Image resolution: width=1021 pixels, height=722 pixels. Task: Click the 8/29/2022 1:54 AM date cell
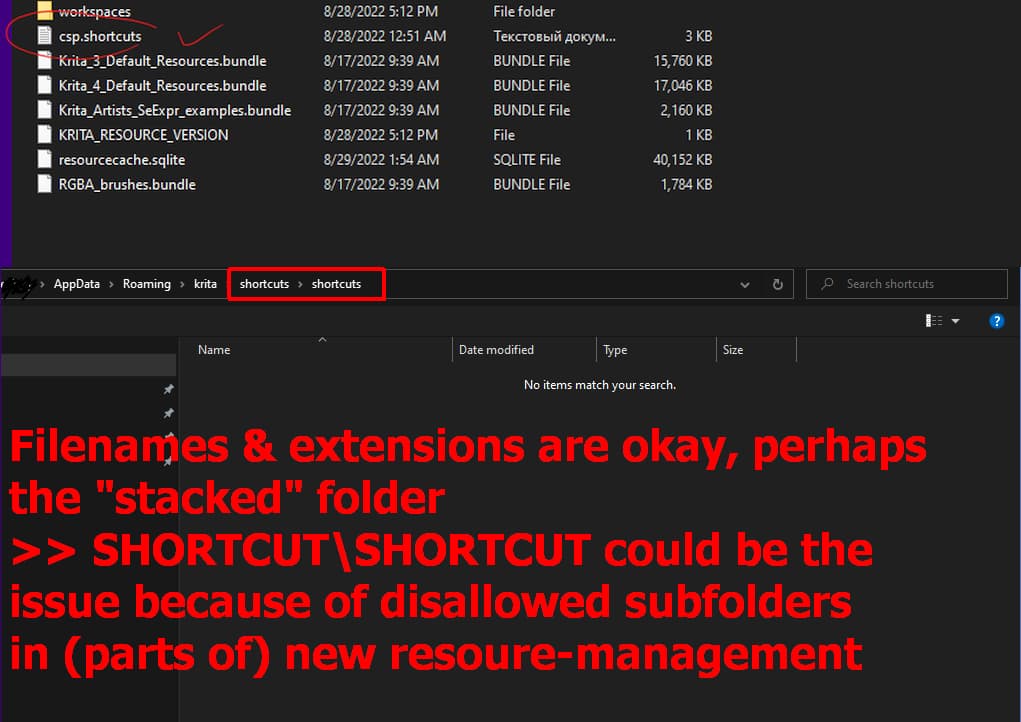pyautogui.click(x=381, y=160)
